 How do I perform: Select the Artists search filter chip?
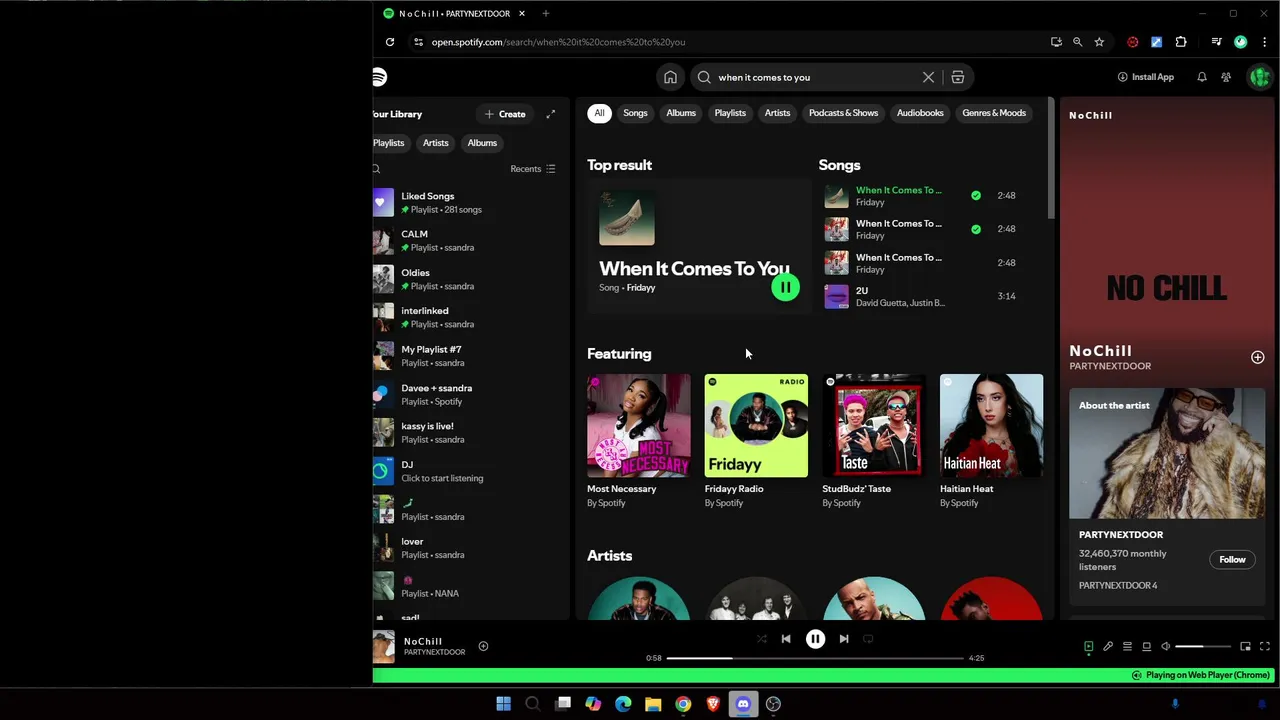[x=777, y=113]
